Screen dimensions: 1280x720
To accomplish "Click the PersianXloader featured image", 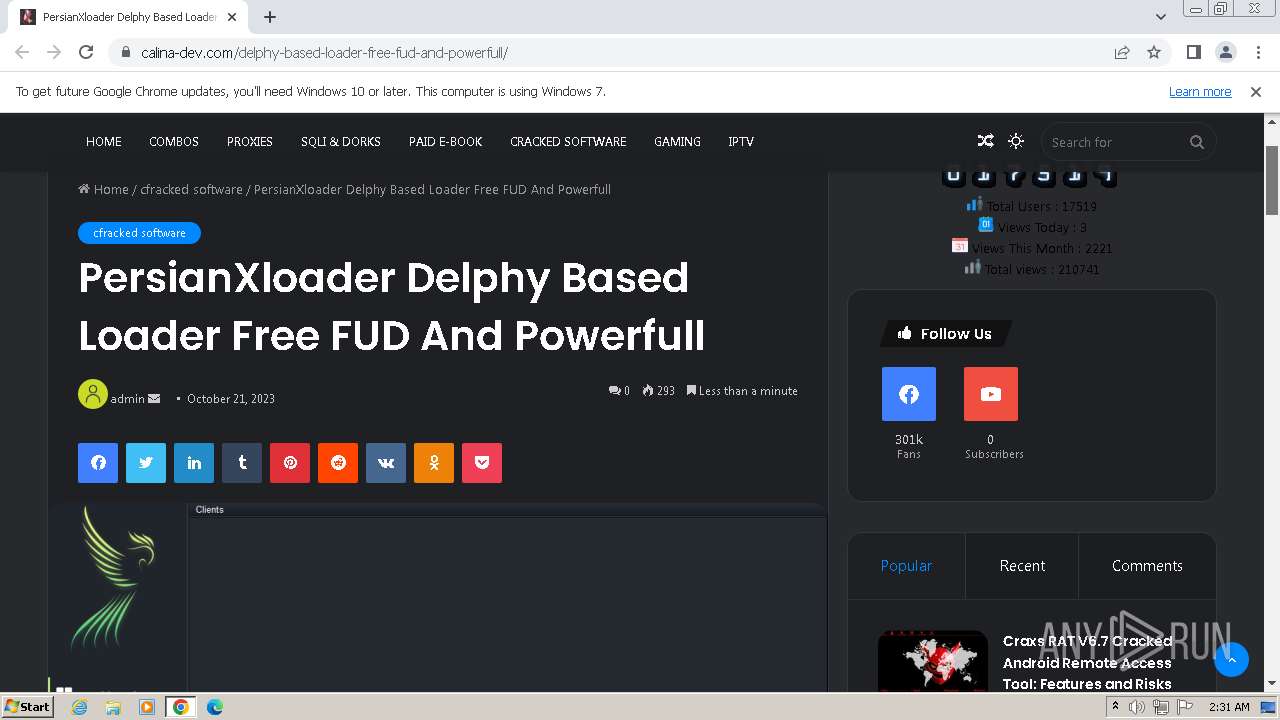I will (x=438, y=597).
